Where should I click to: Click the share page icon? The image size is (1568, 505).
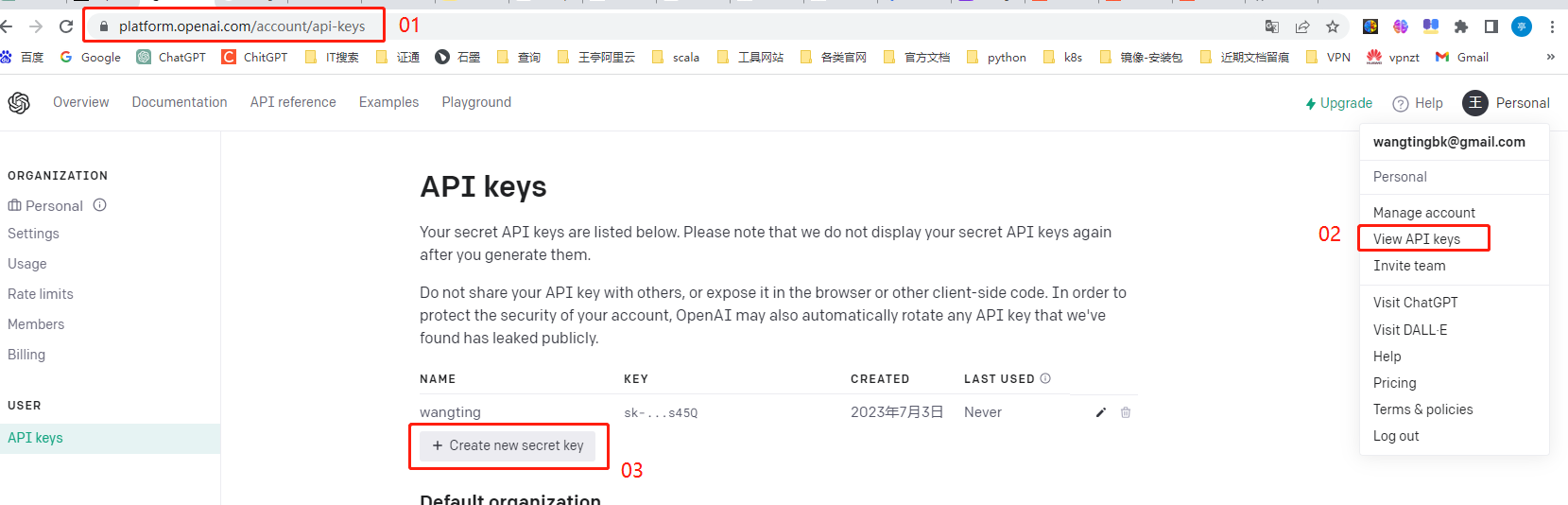[x=1302, y=26]
